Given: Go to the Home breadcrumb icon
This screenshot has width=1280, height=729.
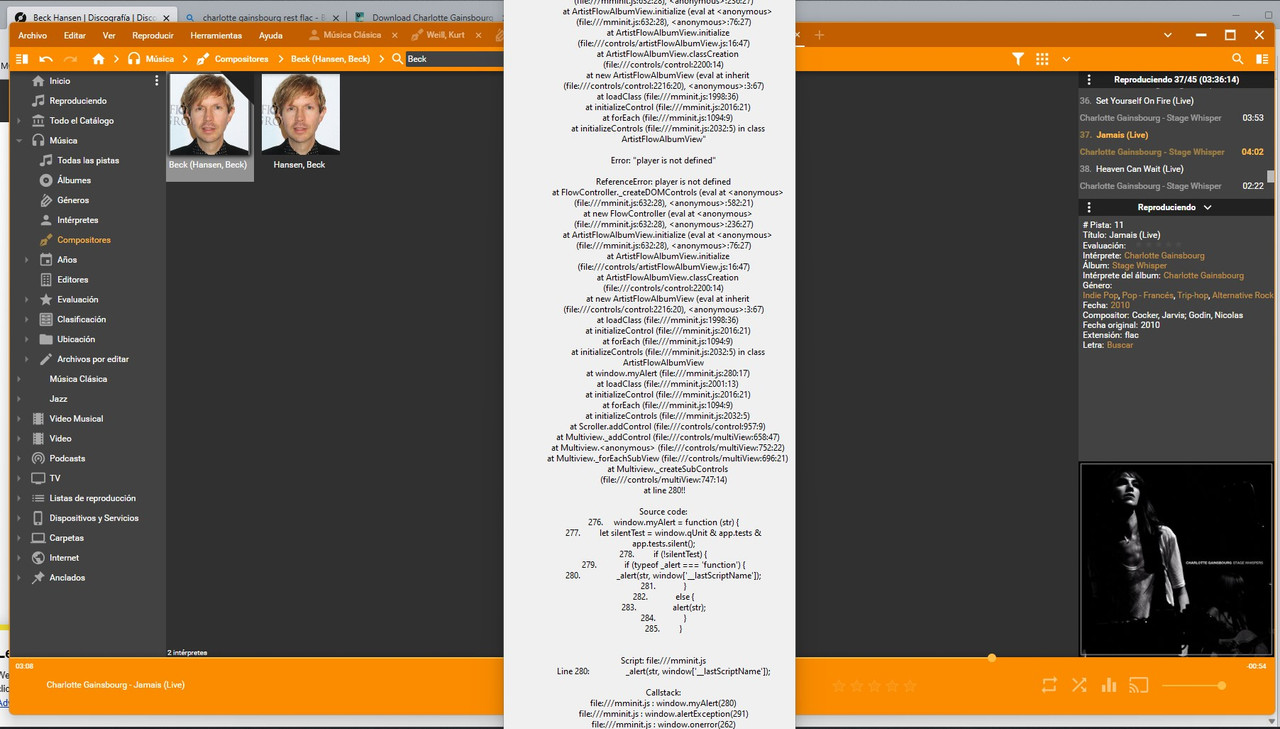Looking at the screenshot, I should pyautogui.click(x=98, y=59).
